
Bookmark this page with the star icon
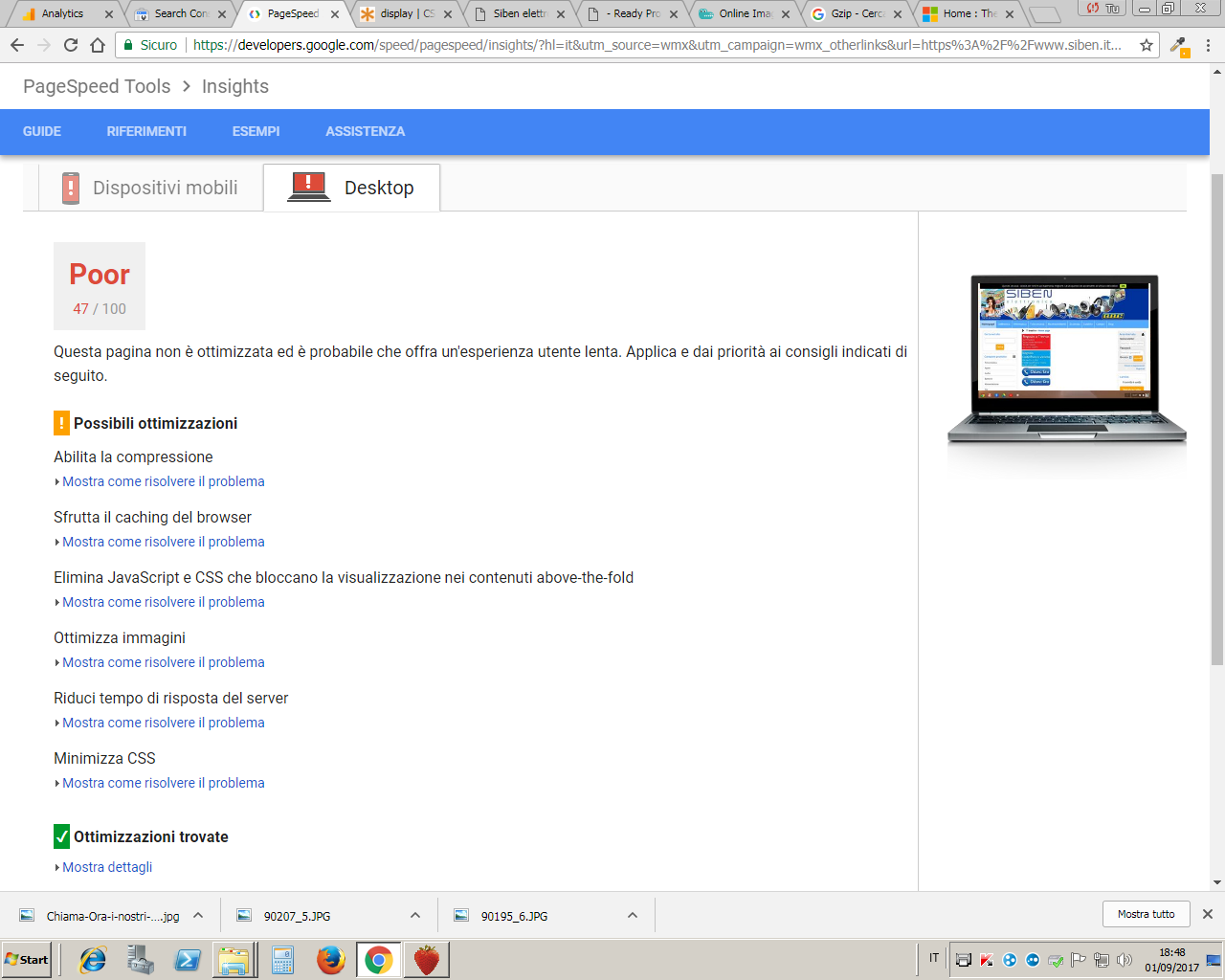coord(1147,45)
